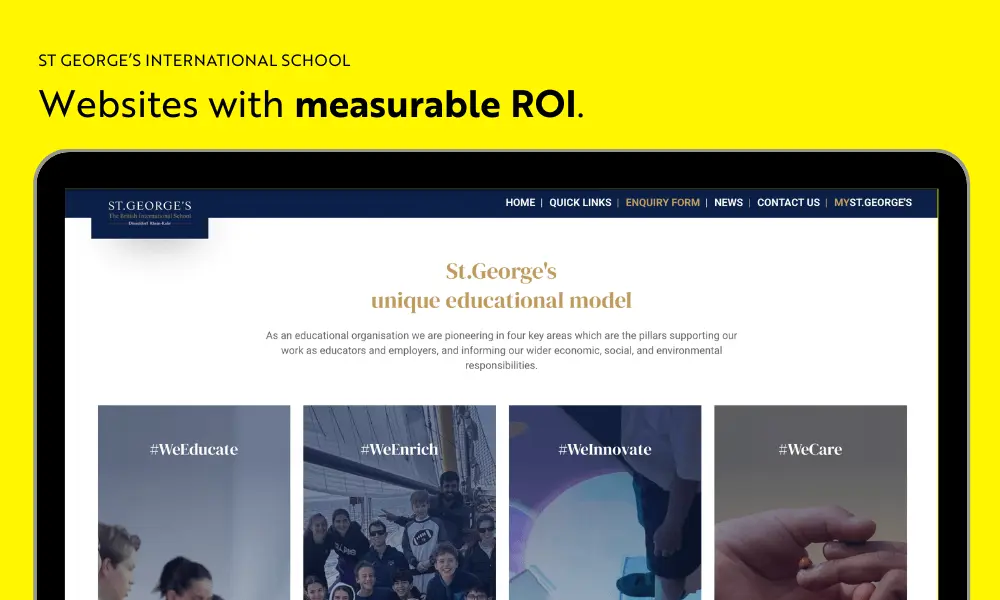Open the #WeCare card title
The height and width of the screenshot is (600, 1000).
click(810, 450)
